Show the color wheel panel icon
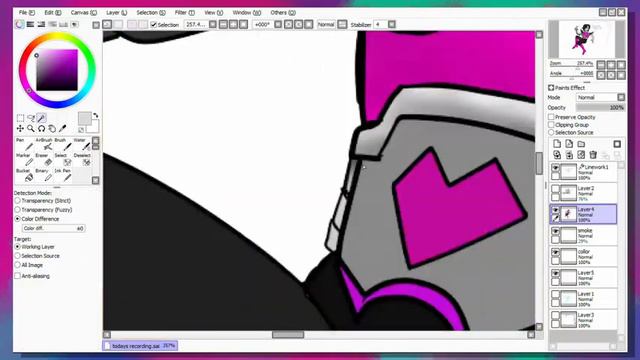This screenshot has width=640, height=360. point(20,24)
